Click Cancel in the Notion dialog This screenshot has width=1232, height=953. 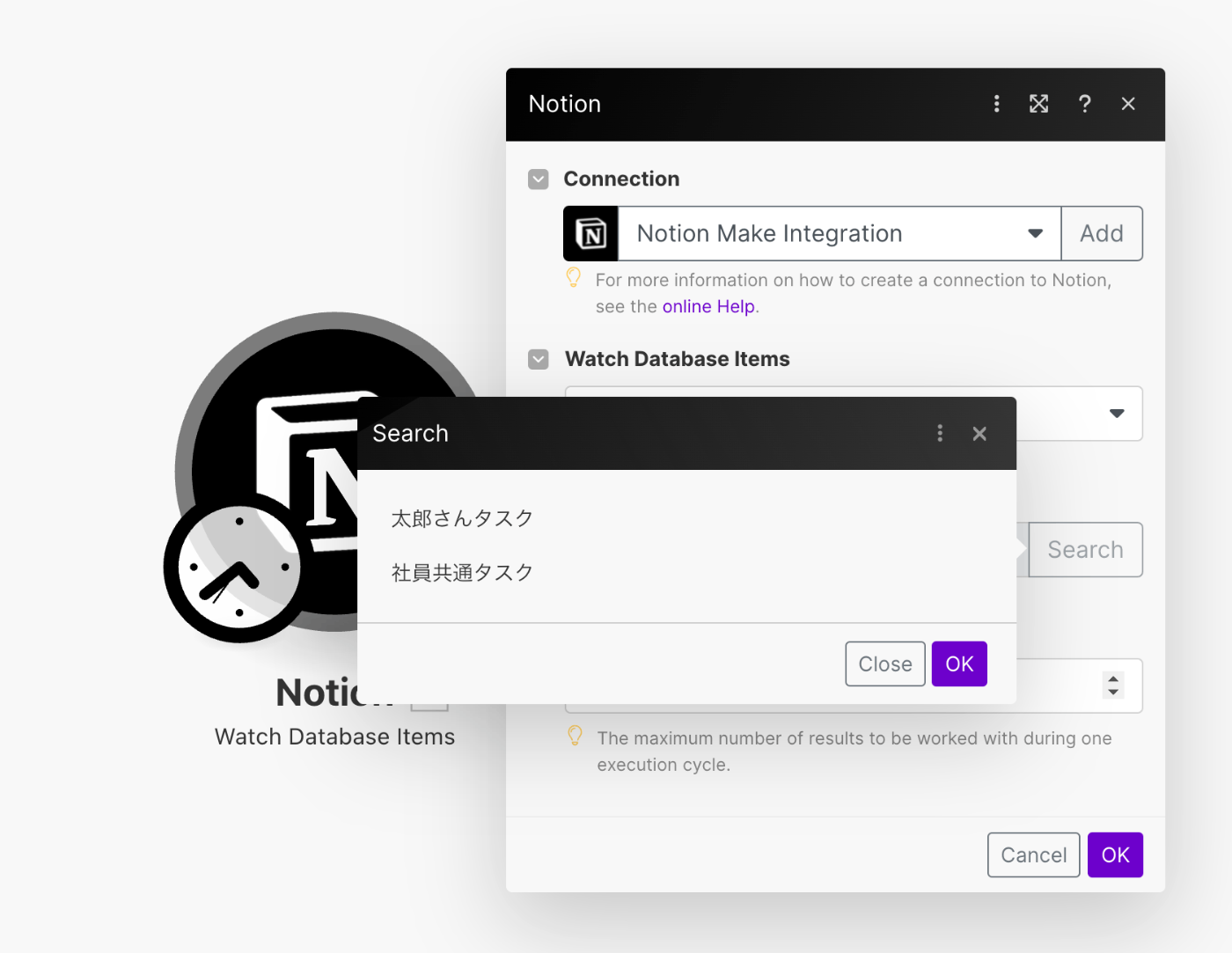coord(1033,854)
